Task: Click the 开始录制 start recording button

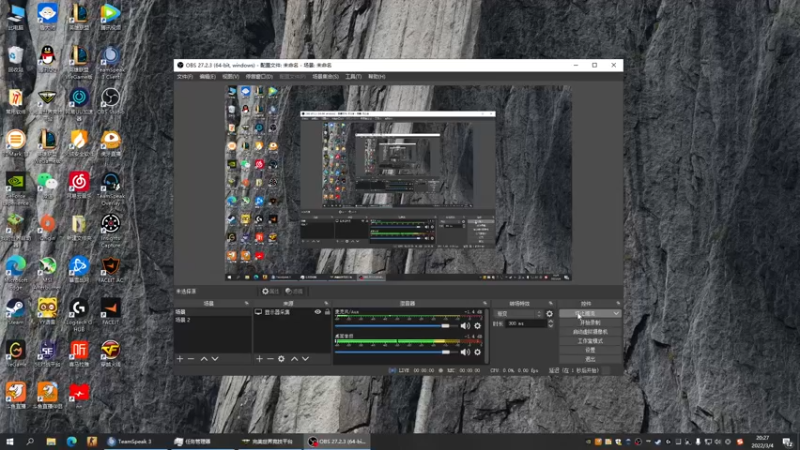Action: pyautogui.click(x=590, y=323)
